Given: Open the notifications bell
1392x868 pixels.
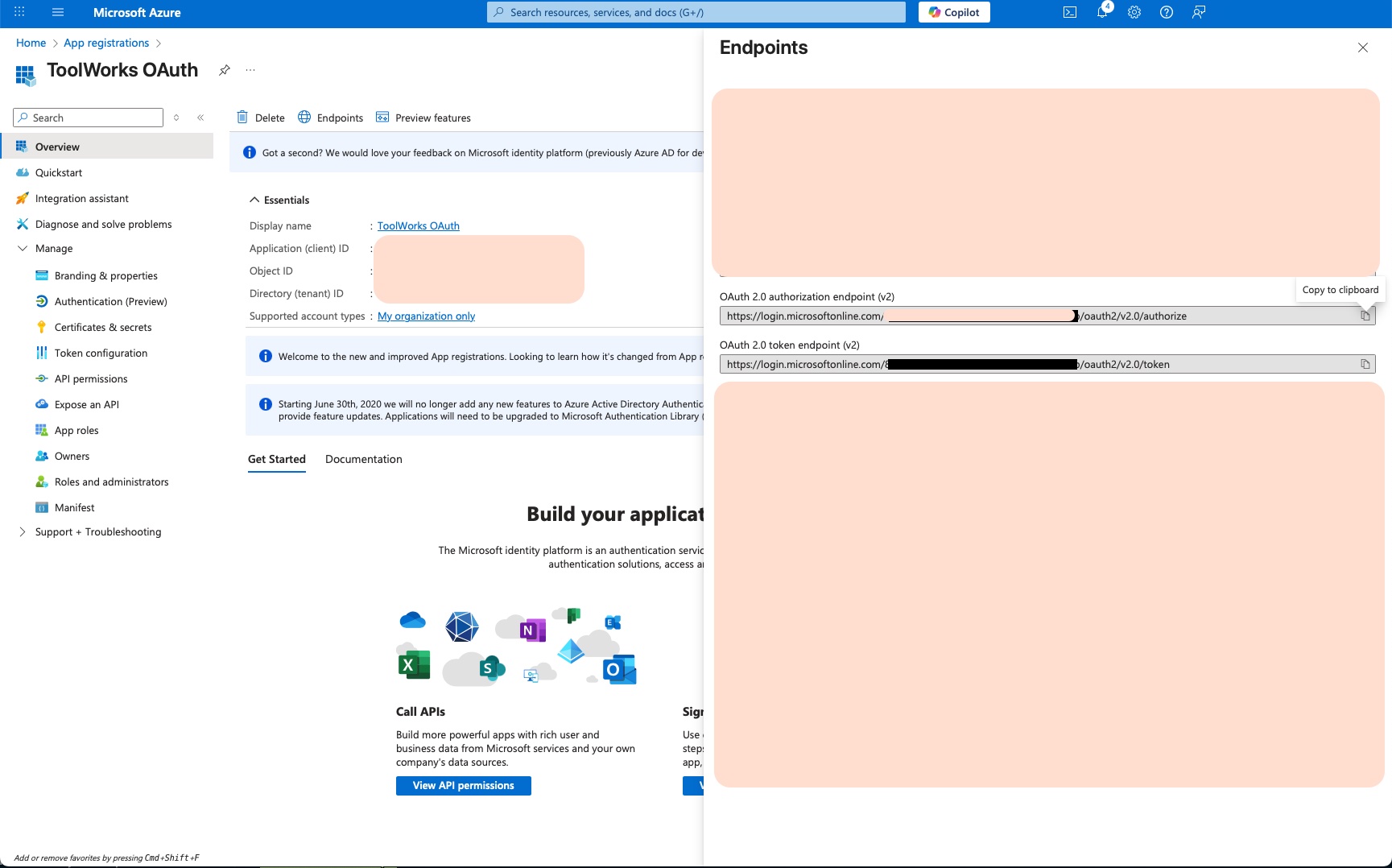Looking at the screenshot, I should tap(1102, 12).
